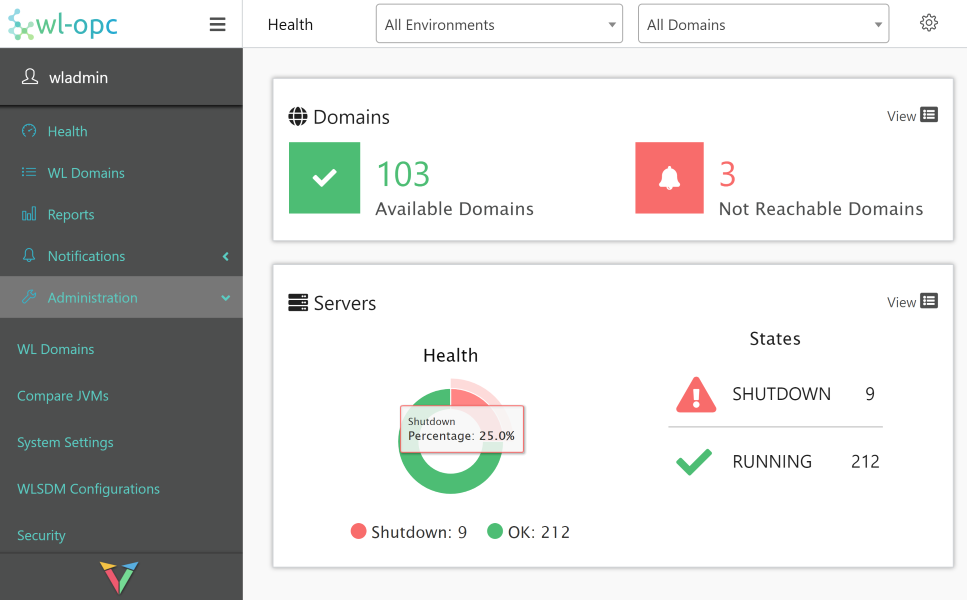Click the list icon next to Domains View
This screenshot has width=967, height=600.
929,115
